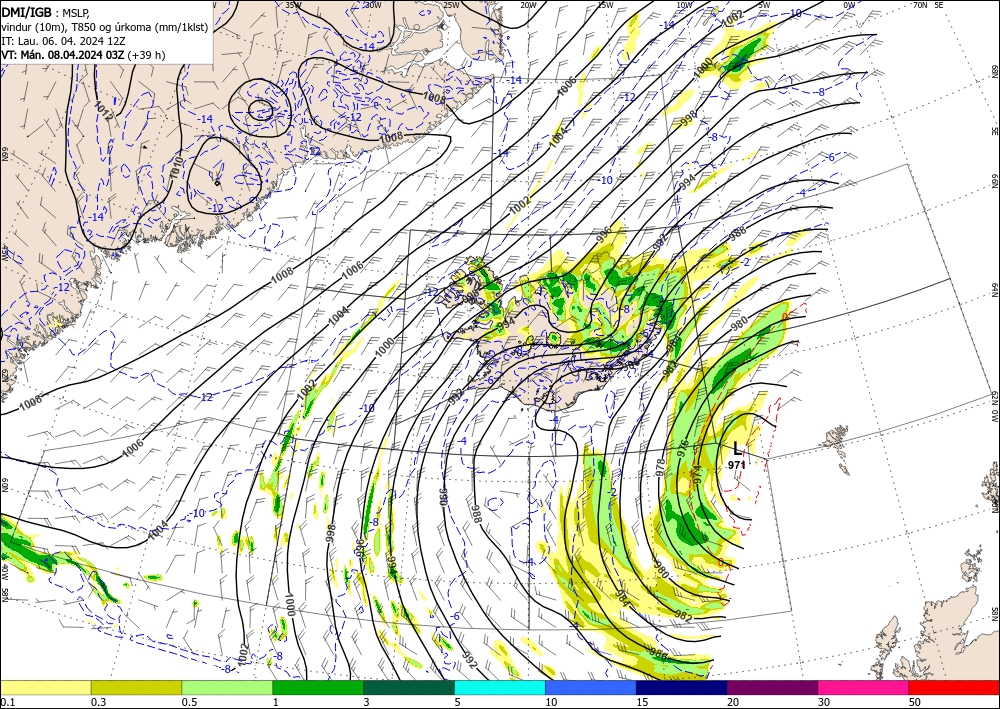Pick the blue 10–15 legend swatch

(x=591, y=687)
